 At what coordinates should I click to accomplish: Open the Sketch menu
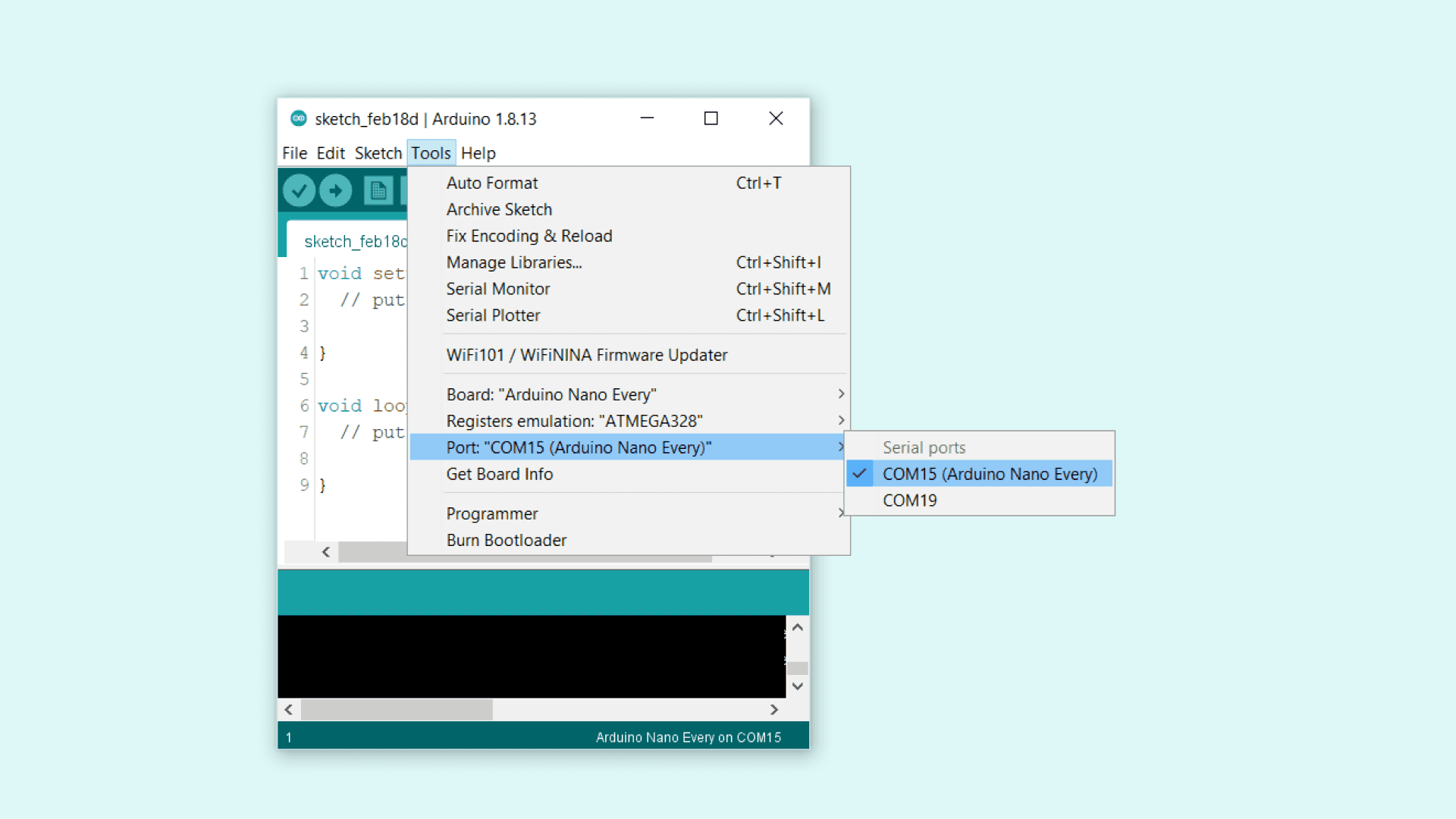click(378, 153)
